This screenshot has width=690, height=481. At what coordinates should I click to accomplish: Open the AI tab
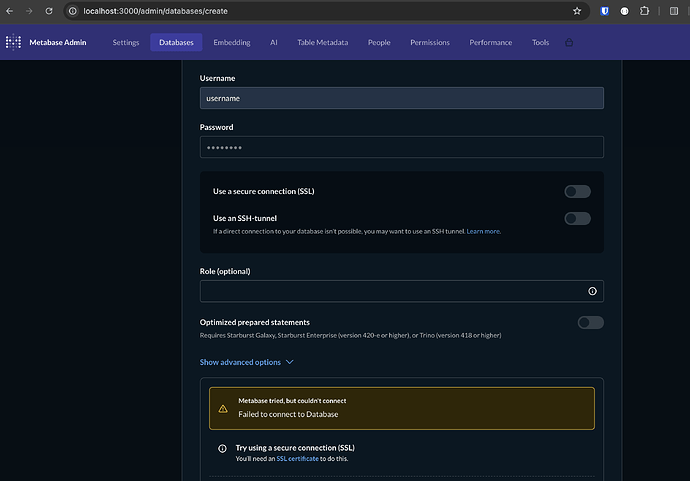click(x=274, y=42)
